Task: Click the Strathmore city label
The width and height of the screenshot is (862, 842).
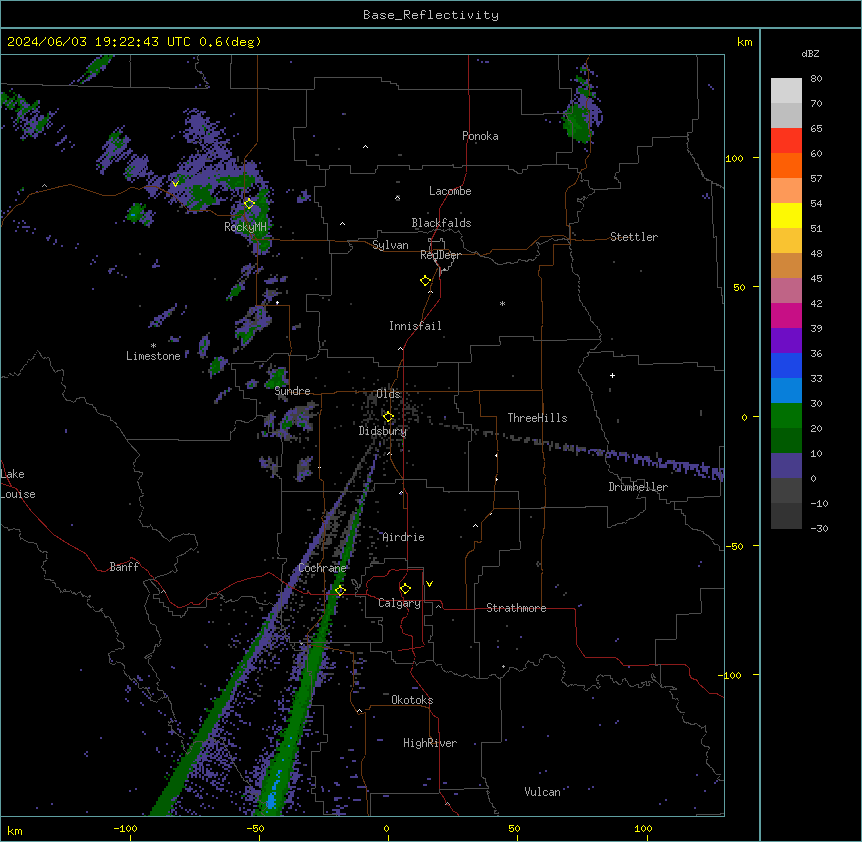Action: click(x=516, y=608)
